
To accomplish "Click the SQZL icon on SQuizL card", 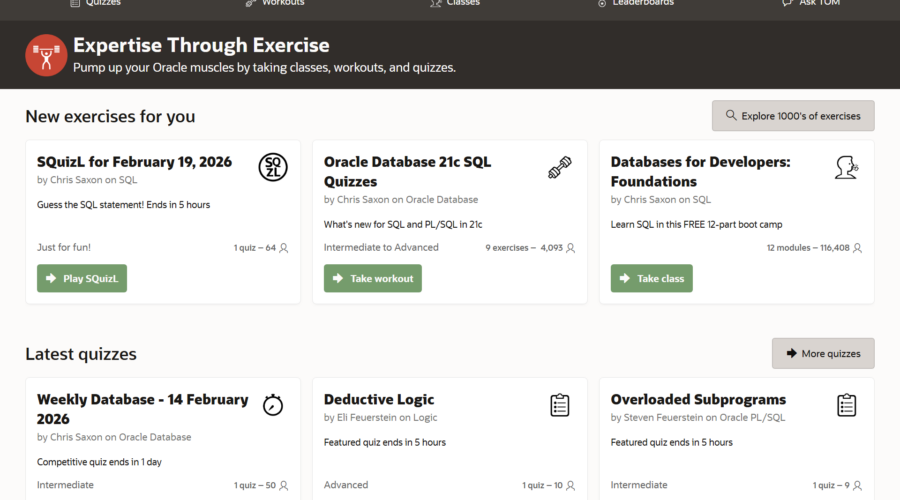I will coord(273,168).
